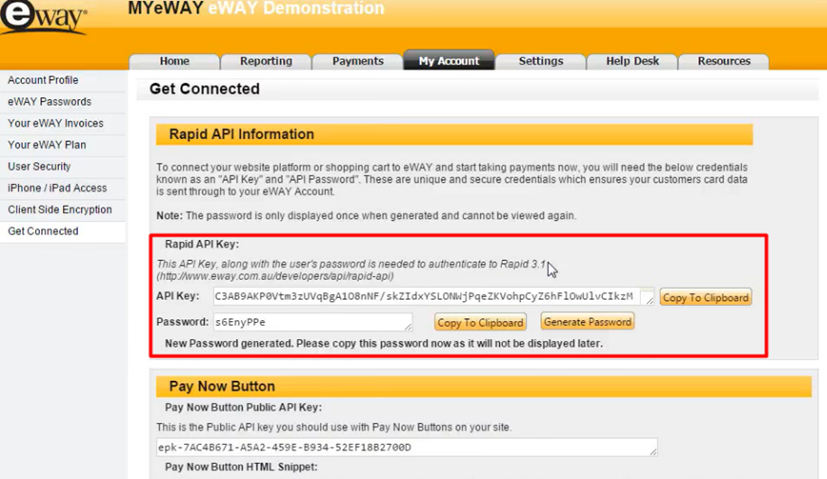
Task: Click the public API key field's corner grip
Action: (653, 451)
